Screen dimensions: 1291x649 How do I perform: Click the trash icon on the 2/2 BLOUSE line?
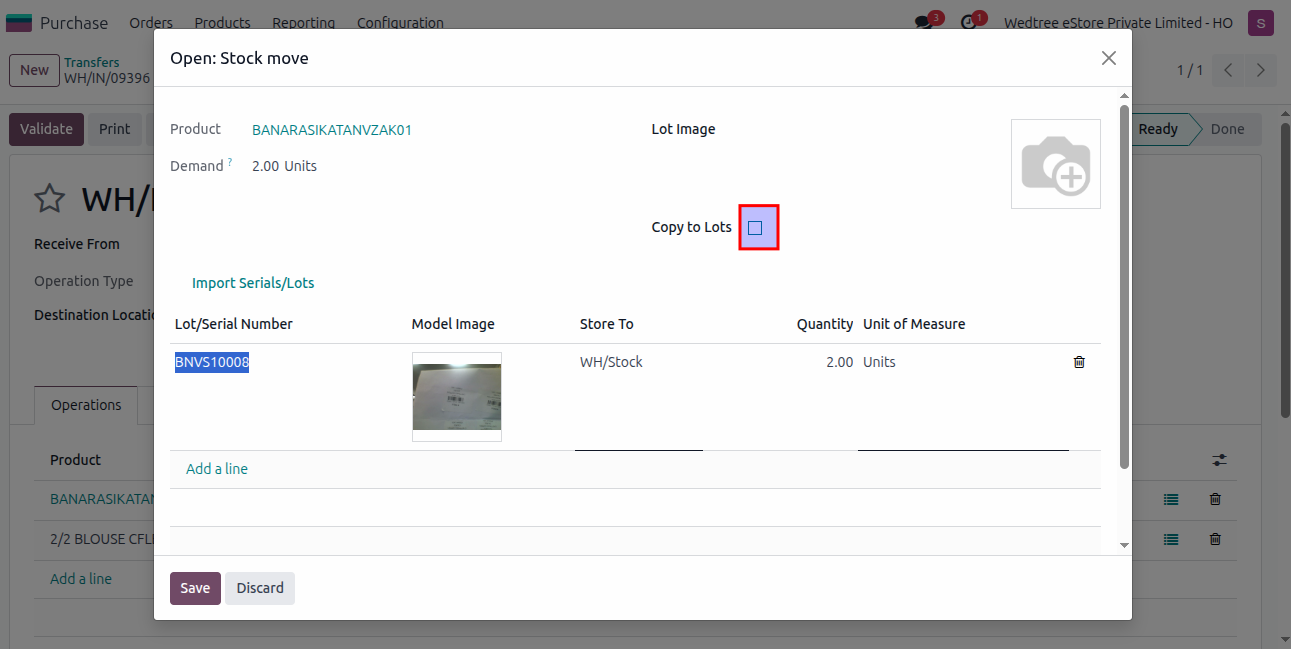(x=1214, y=539)
